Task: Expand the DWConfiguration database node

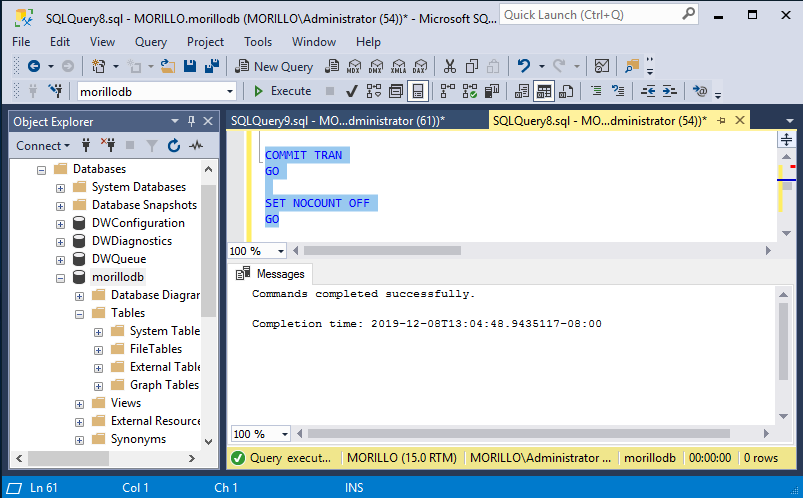Action: 60,224
